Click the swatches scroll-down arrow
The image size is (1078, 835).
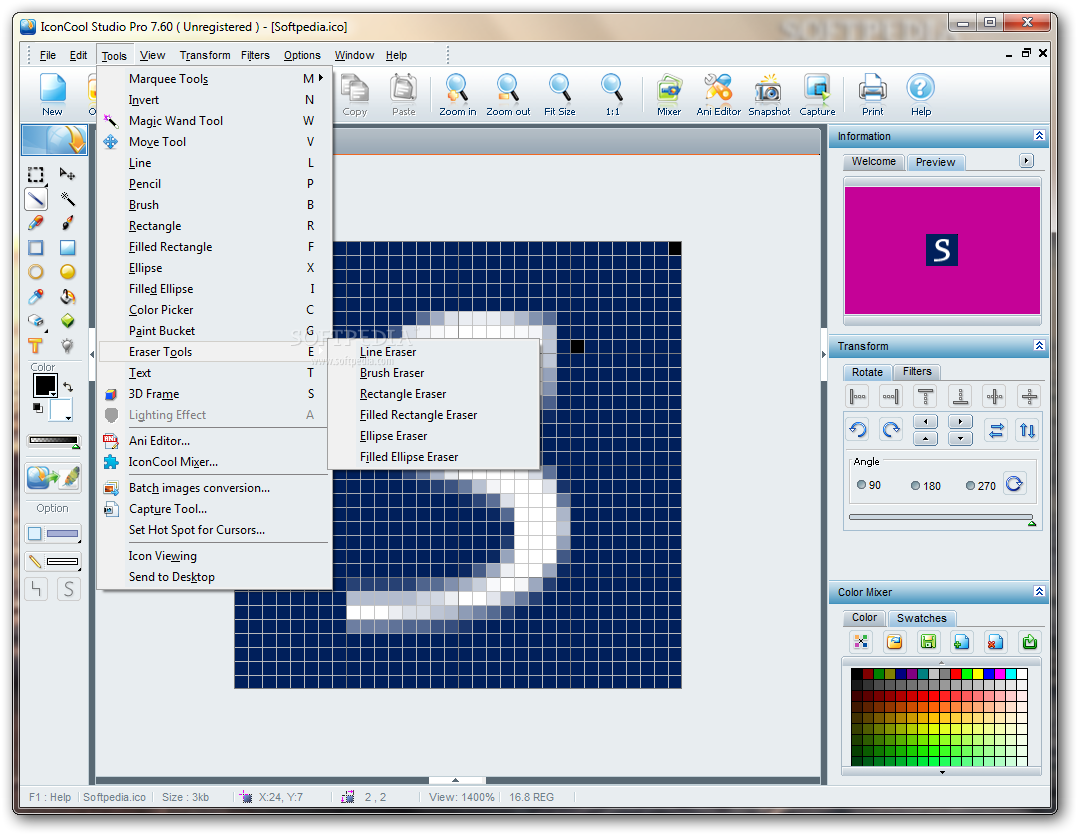coord(942,772)
